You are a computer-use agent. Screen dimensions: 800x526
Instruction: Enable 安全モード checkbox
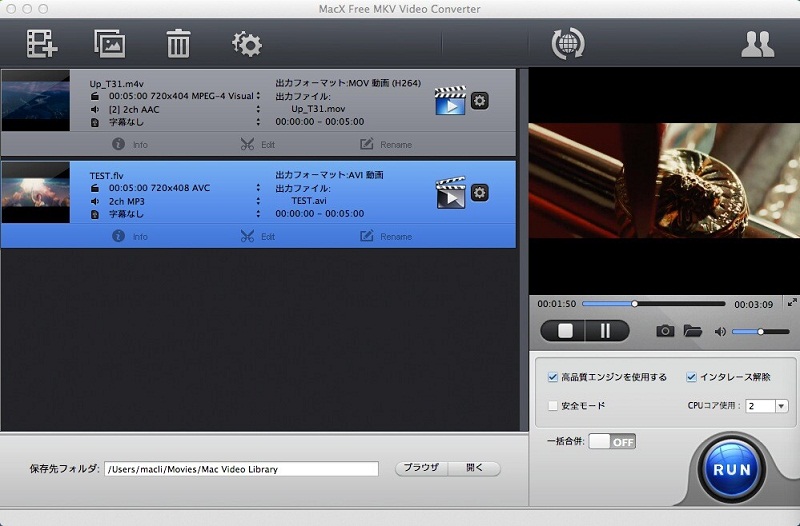coord(553,406)
